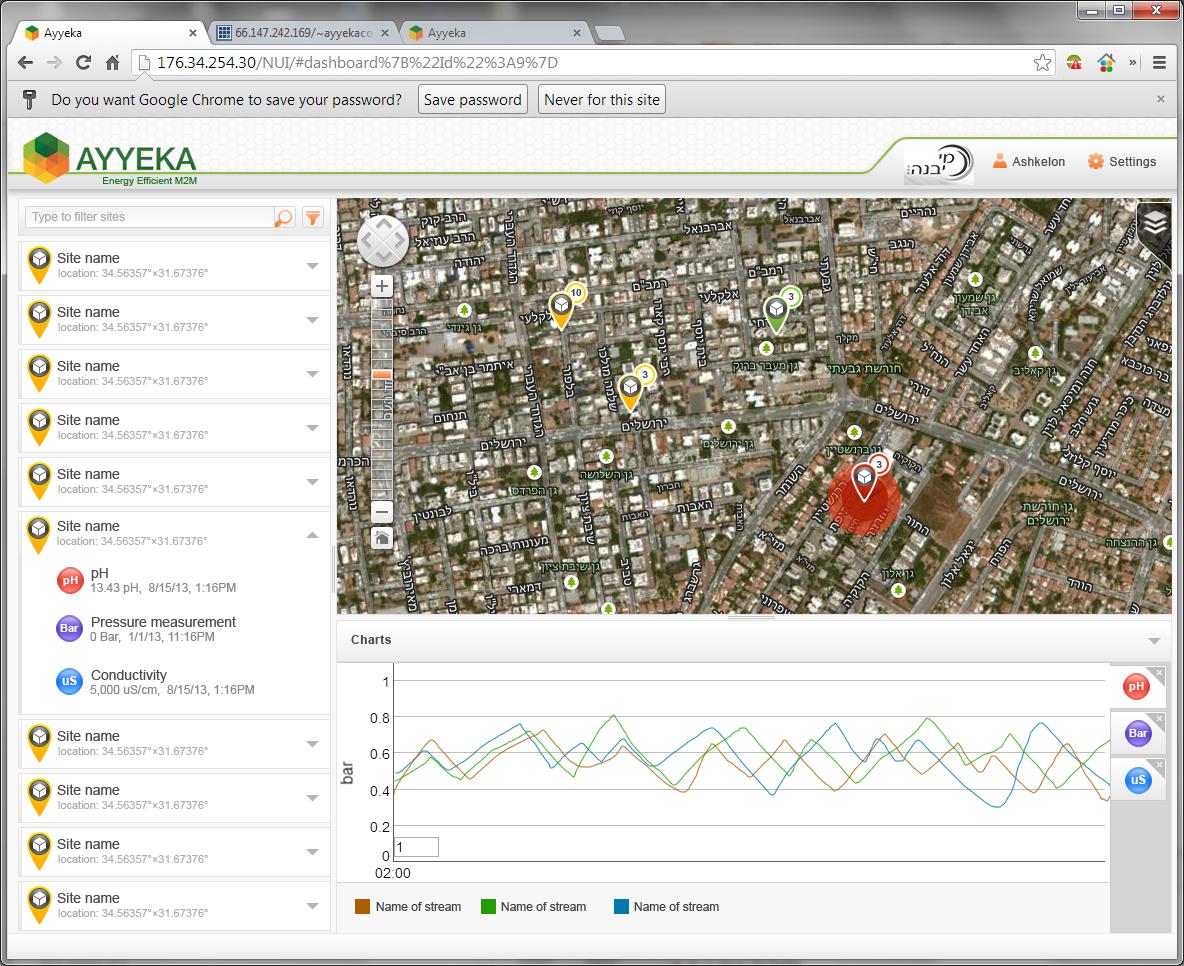Viewport: 1184px width, 966px height.
Task: Click the search magnifier in the site filter
Action: 283,218
